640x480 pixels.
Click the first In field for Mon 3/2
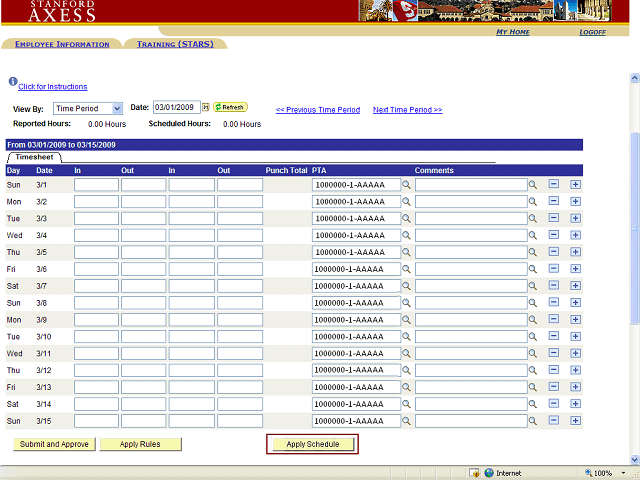[x=96, y=202]
